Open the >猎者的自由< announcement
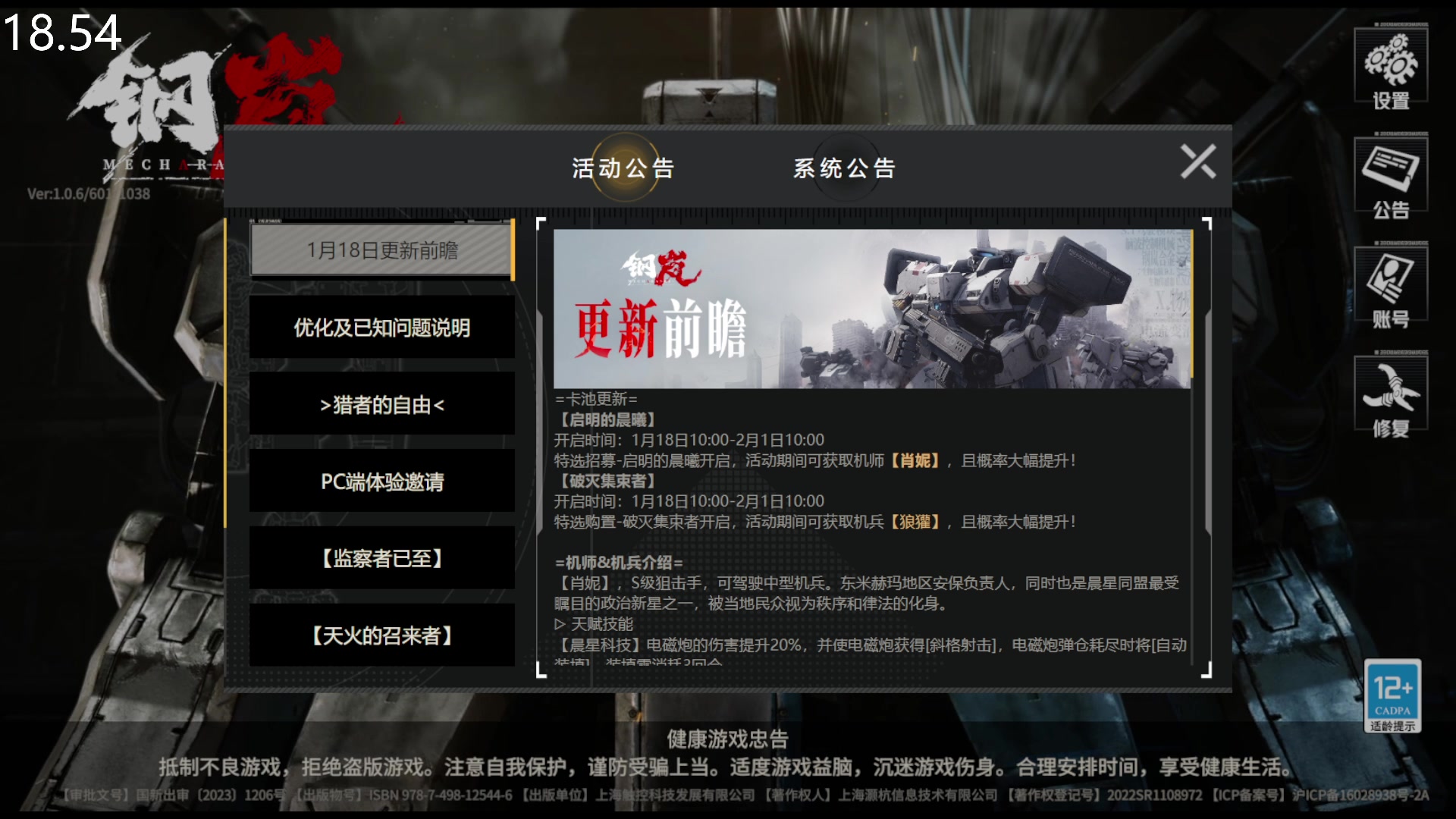Image resolution: width=1456 pixels, height=819 pixels. tap(382, 405)
